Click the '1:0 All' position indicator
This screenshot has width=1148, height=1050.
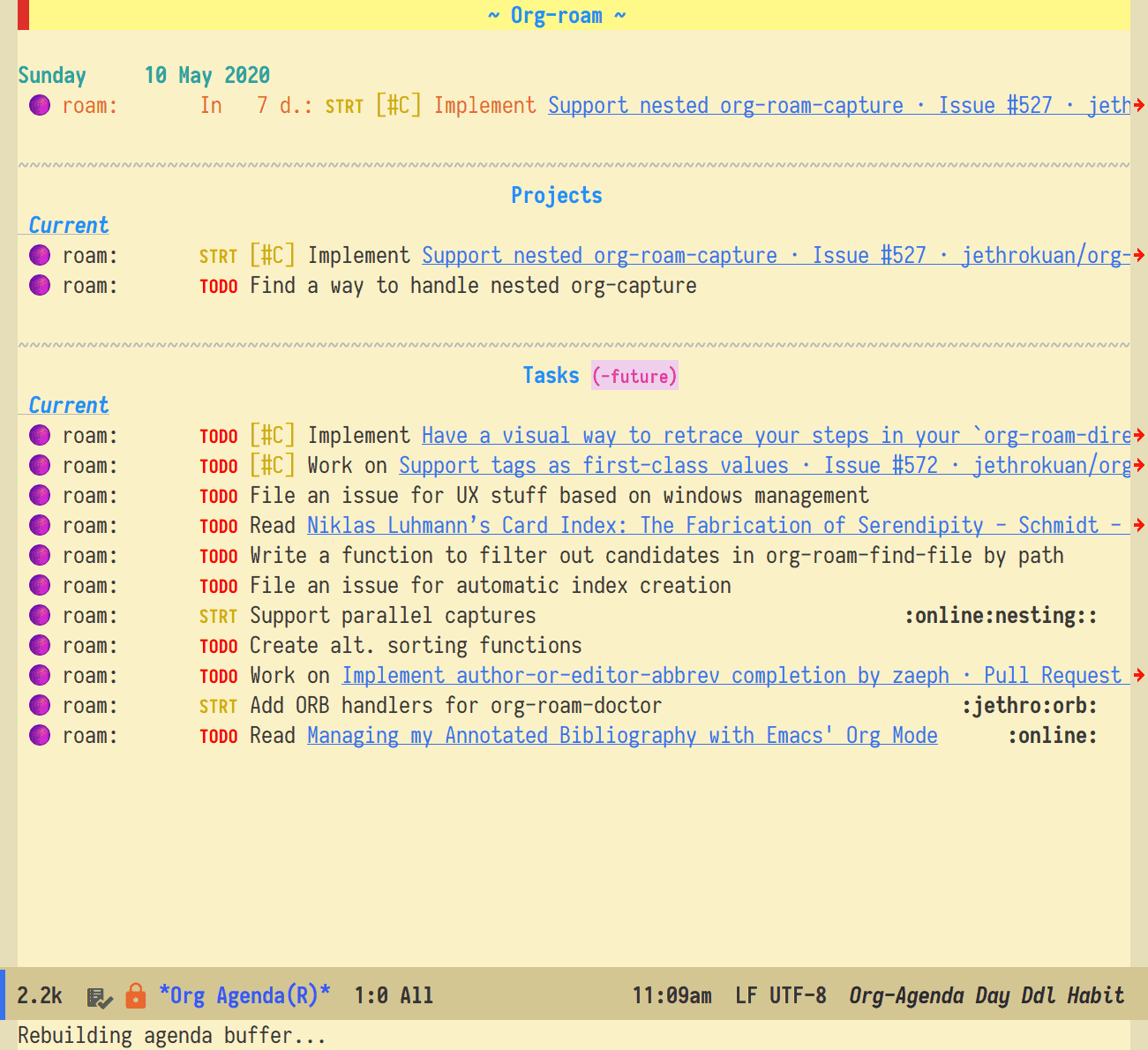[x=394, y=996]
